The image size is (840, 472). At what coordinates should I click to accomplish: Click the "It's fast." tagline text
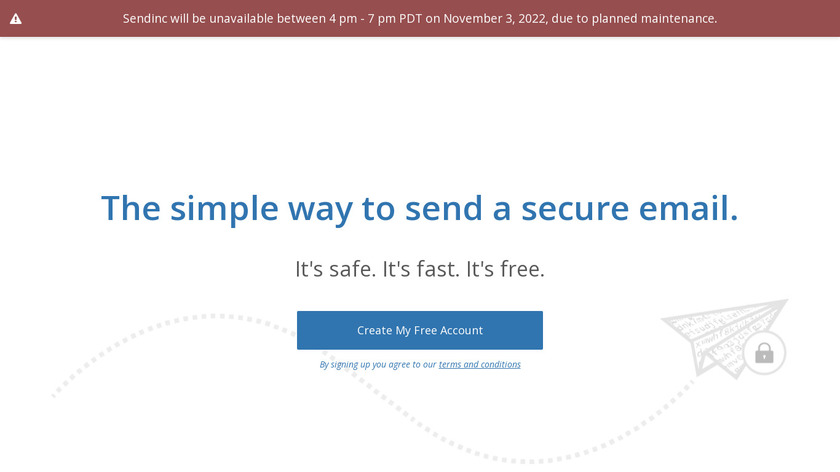419,269
